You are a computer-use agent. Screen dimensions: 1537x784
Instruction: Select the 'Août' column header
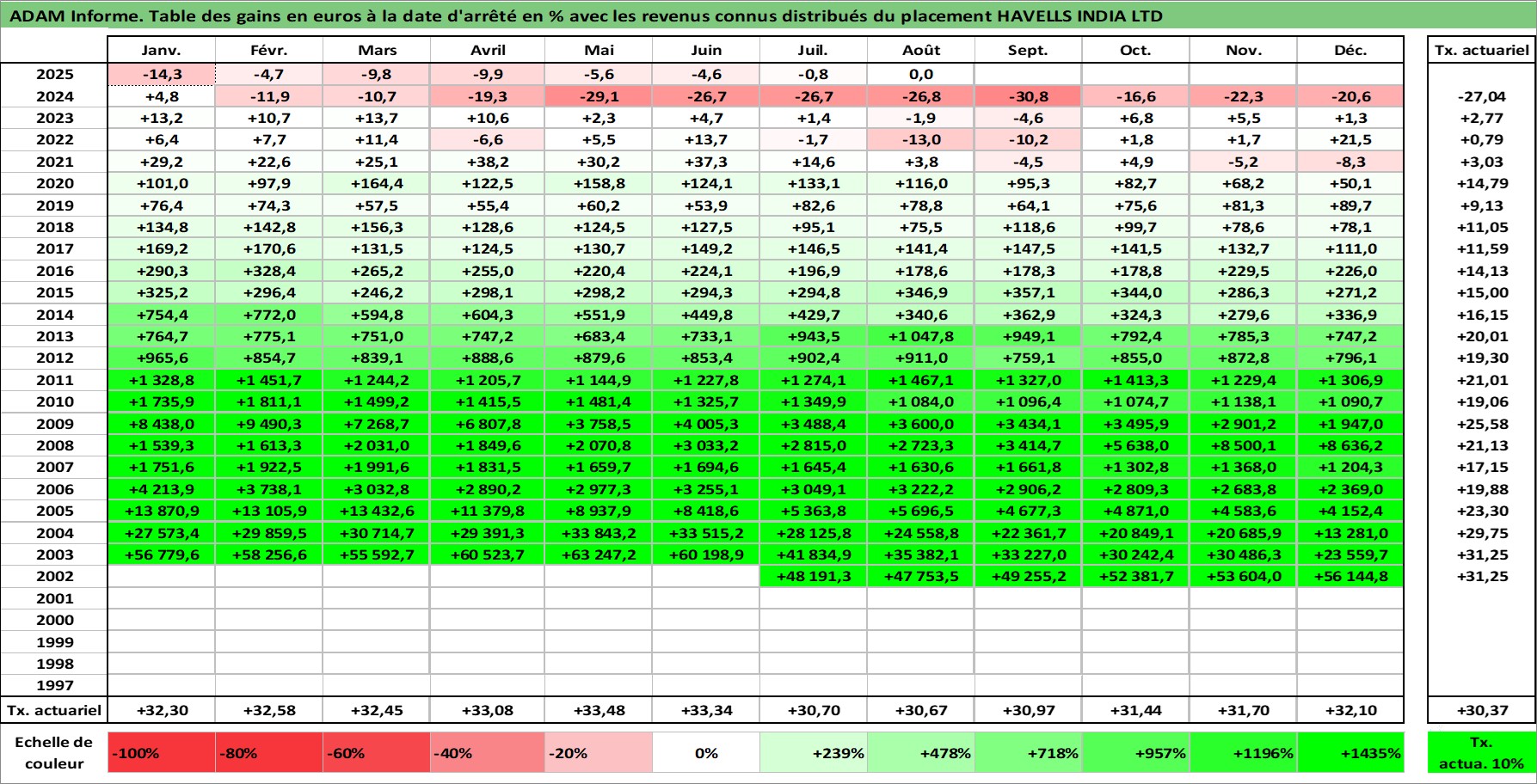click(x=920, y=50)
